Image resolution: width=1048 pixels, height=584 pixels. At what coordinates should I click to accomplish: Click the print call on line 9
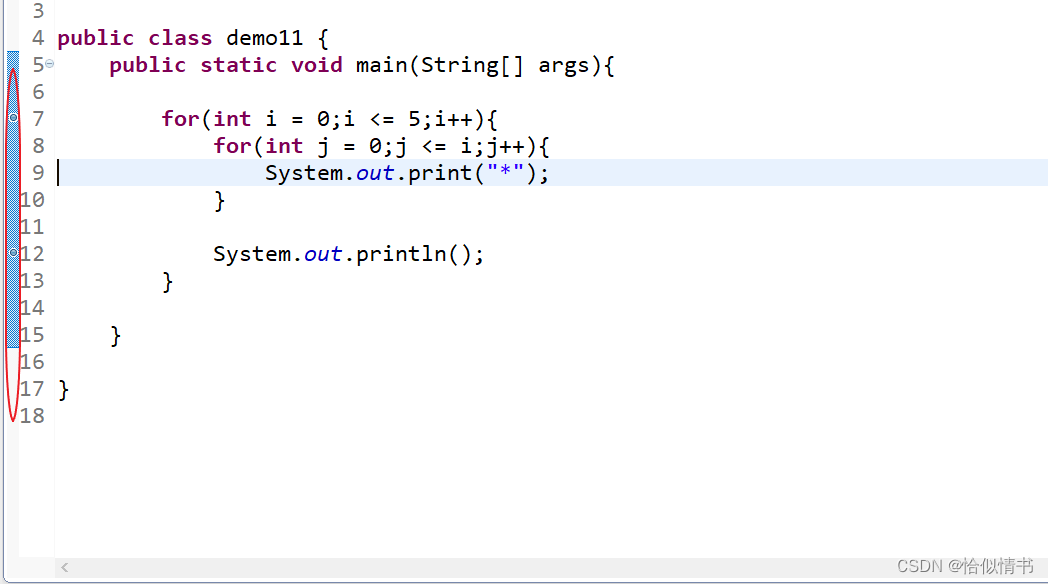click(x=440, y=173)
